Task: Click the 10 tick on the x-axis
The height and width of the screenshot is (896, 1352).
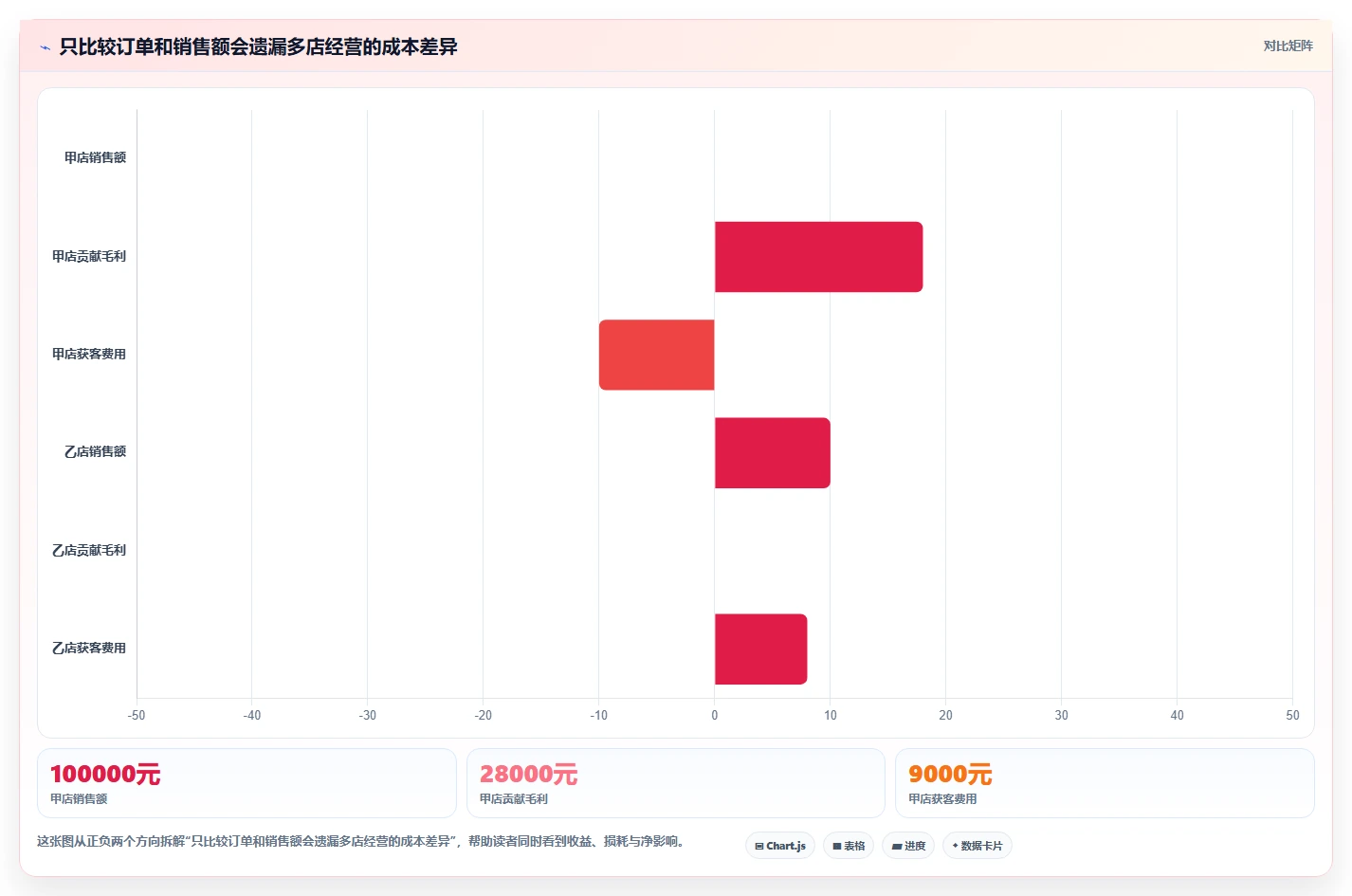Action: coord(831,715)
